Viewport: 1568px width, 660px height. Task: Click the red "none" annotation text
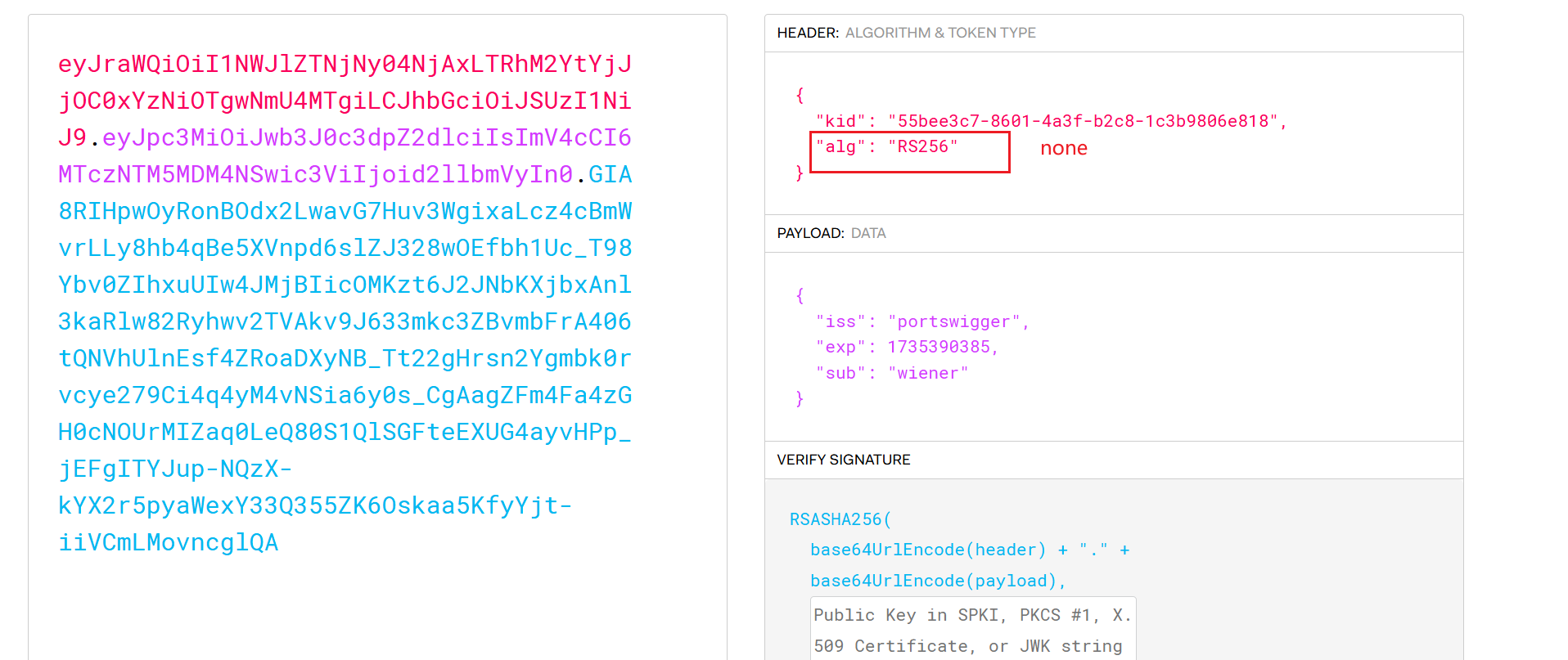1063,148
